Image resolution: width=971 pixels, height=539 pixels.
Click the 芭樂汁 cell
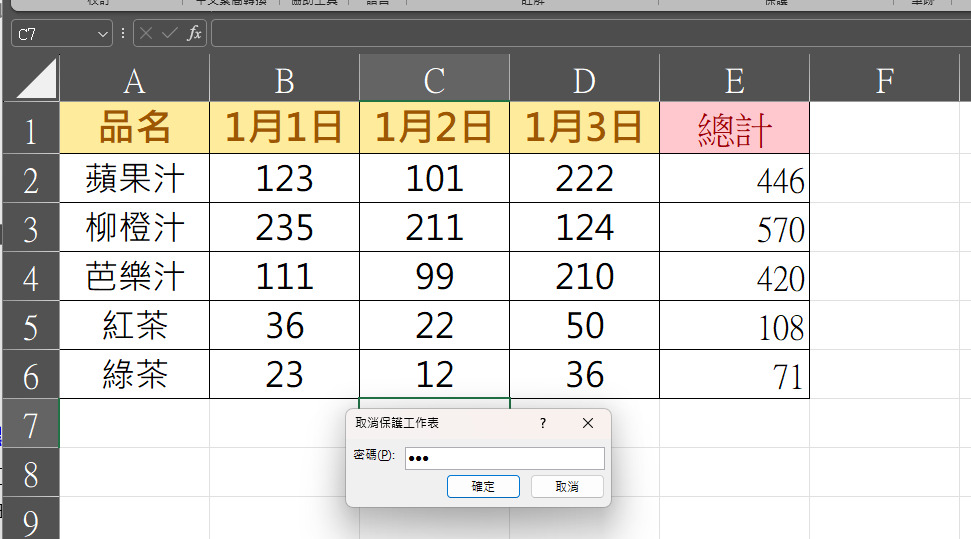pyautogui.click(x=134, y=276)
